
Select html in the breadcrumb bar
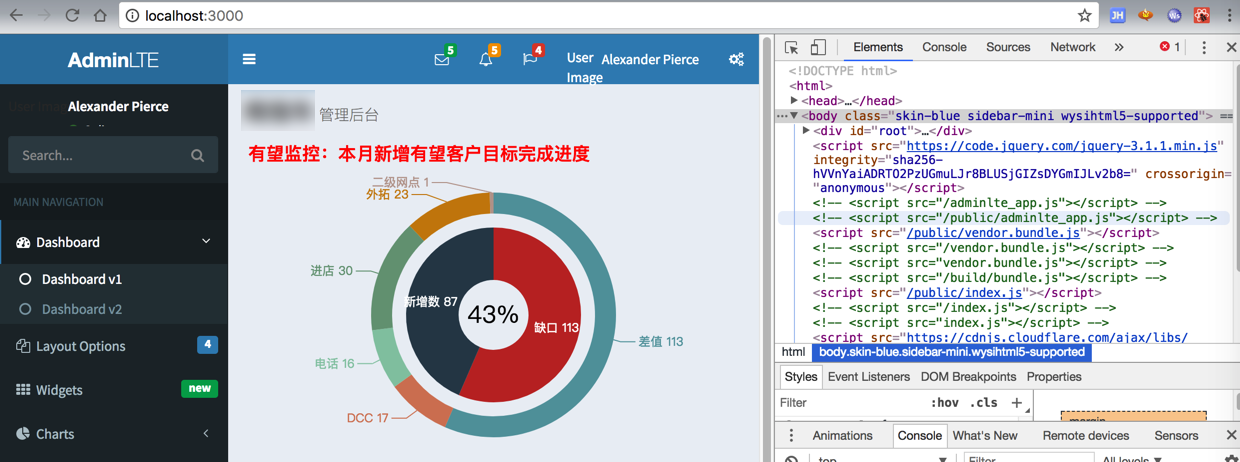pyautogui.click(x=794, y=352)
